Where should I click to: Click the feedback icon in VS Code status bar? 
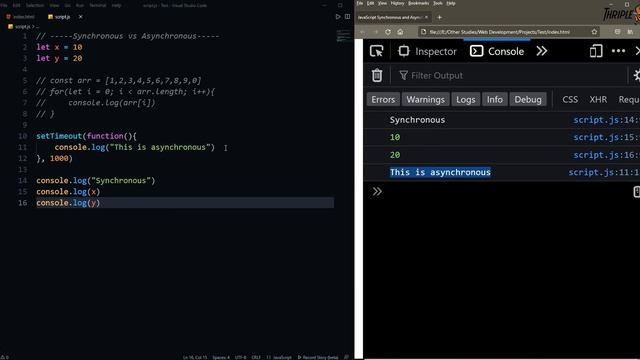click(x=346, y=357)
